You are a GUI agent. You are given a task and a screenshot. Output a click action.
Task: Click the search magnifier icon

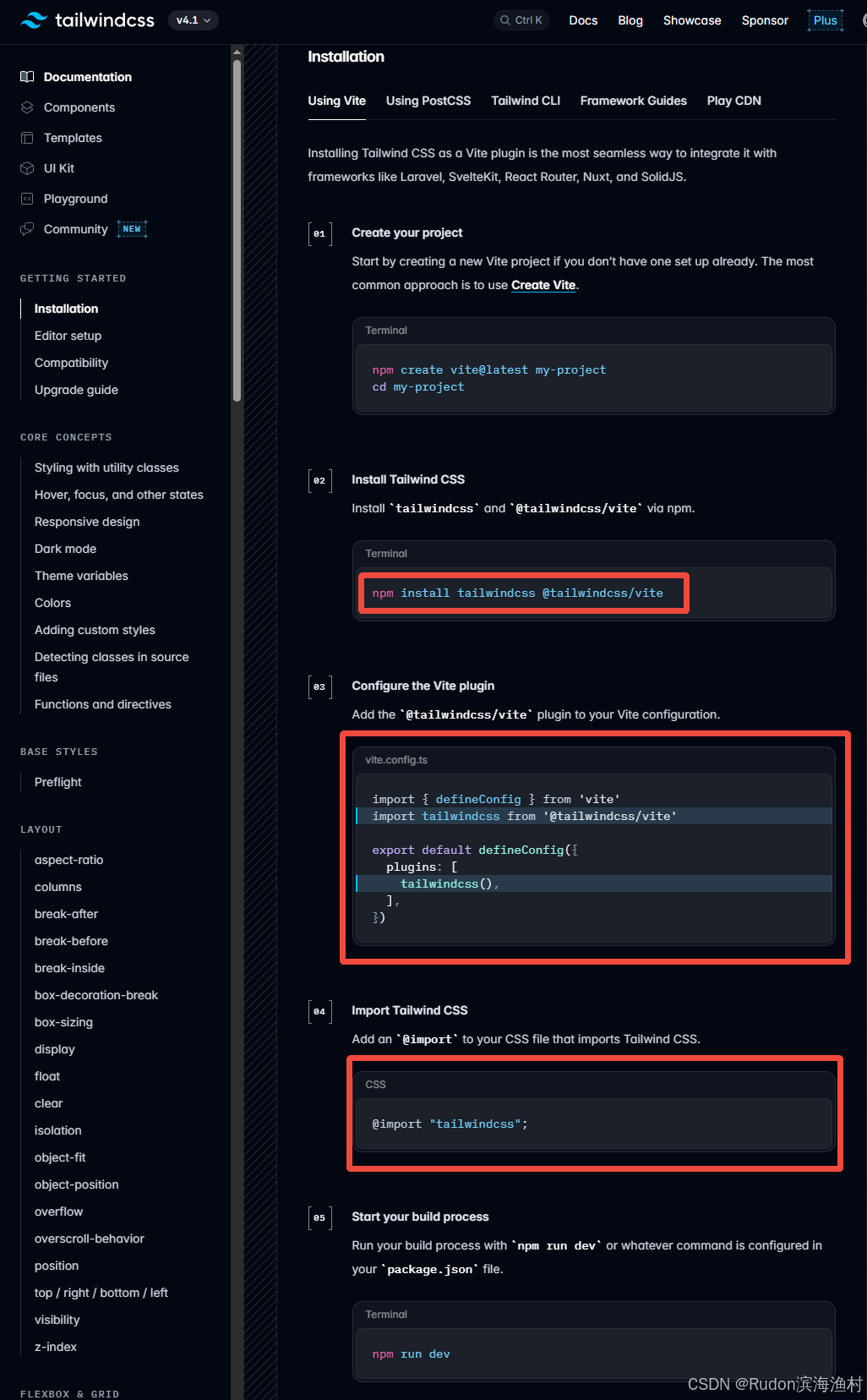504,20
